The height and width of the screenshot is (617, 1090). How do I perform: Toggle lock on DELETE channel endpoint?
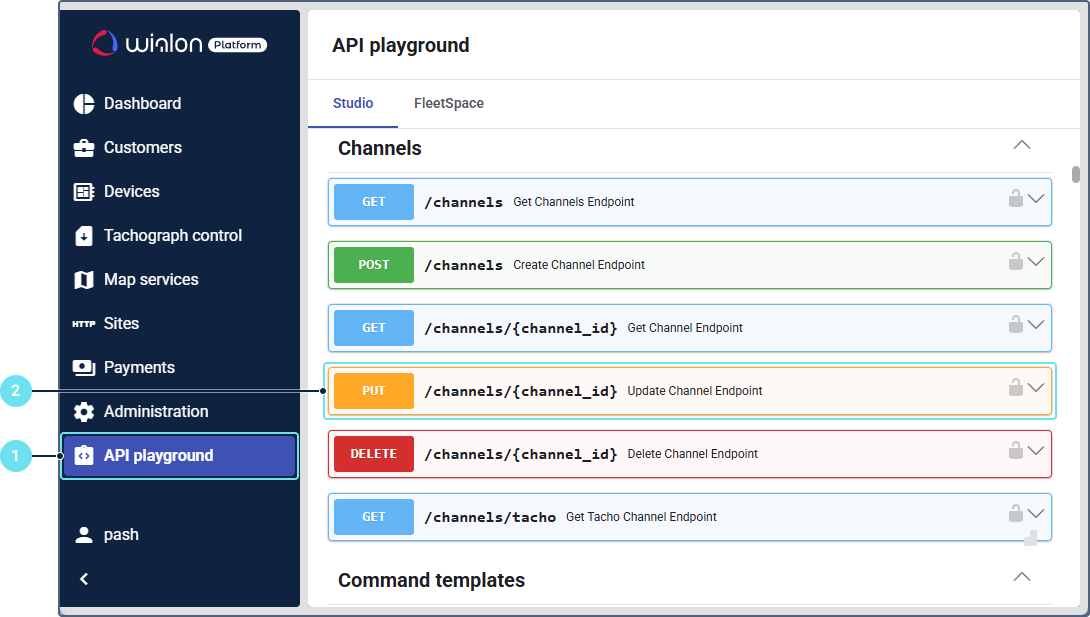(x=1015, y=450)
